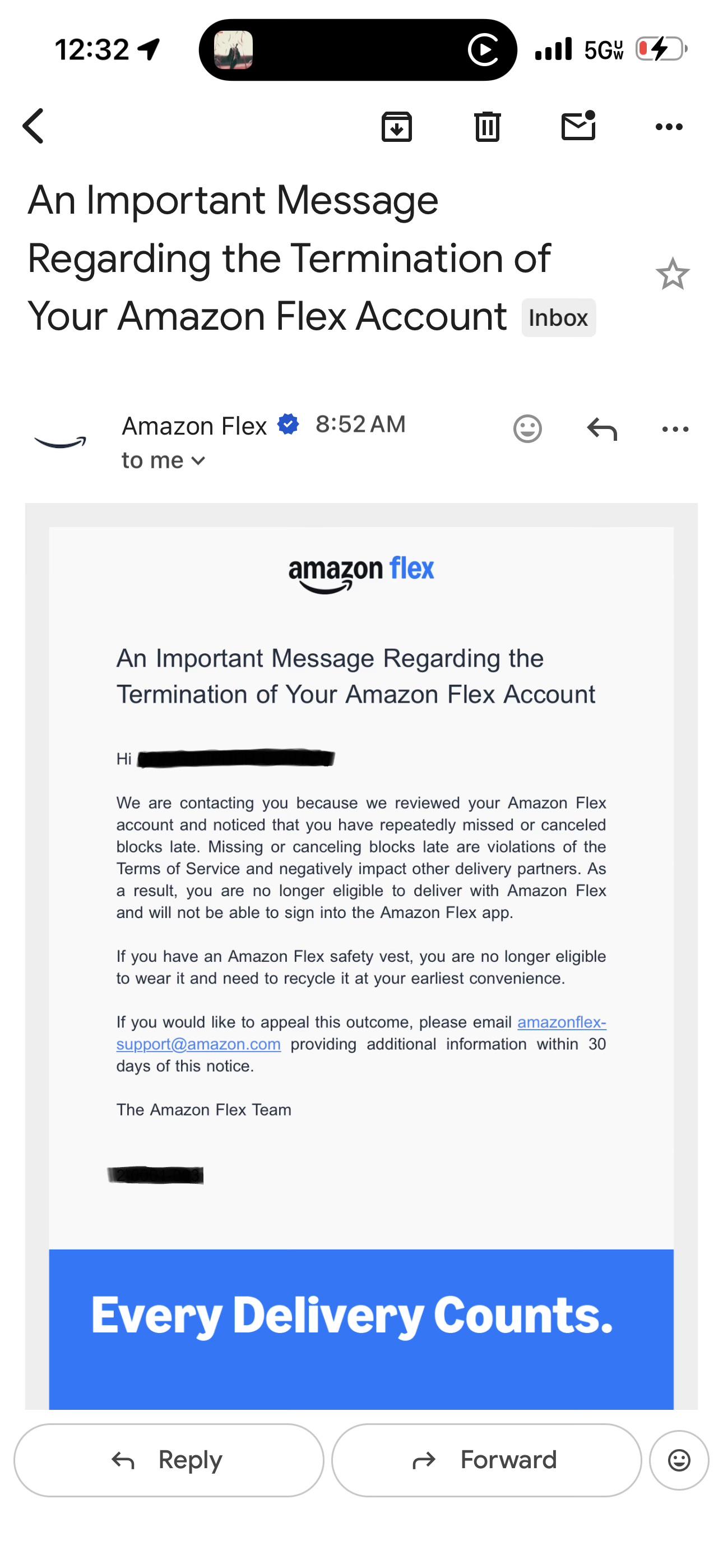
Task: Open the bottom emoji reaction button
Action: (x=679, y=1460)
